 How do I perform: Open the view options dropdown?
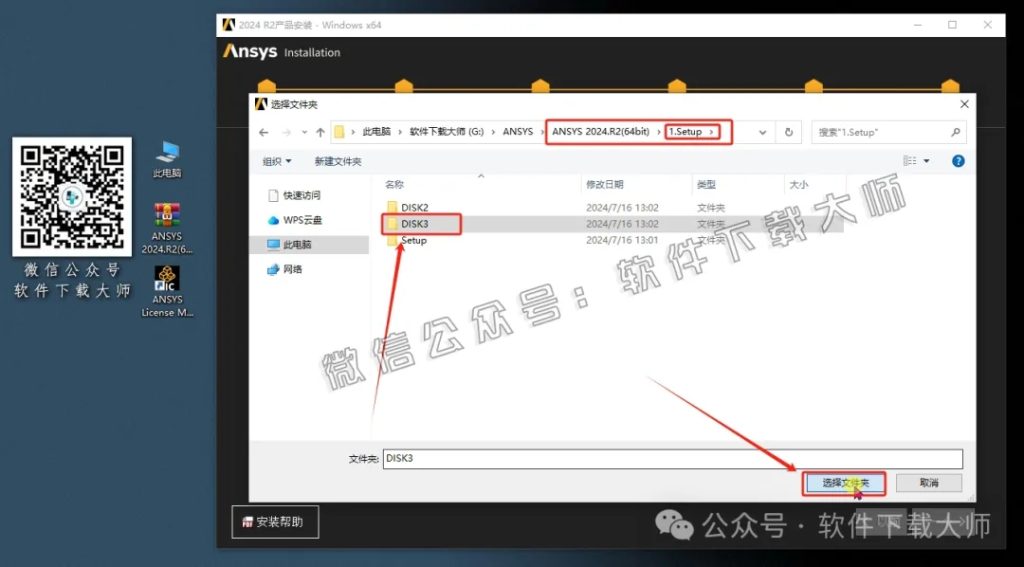point(926,161)
